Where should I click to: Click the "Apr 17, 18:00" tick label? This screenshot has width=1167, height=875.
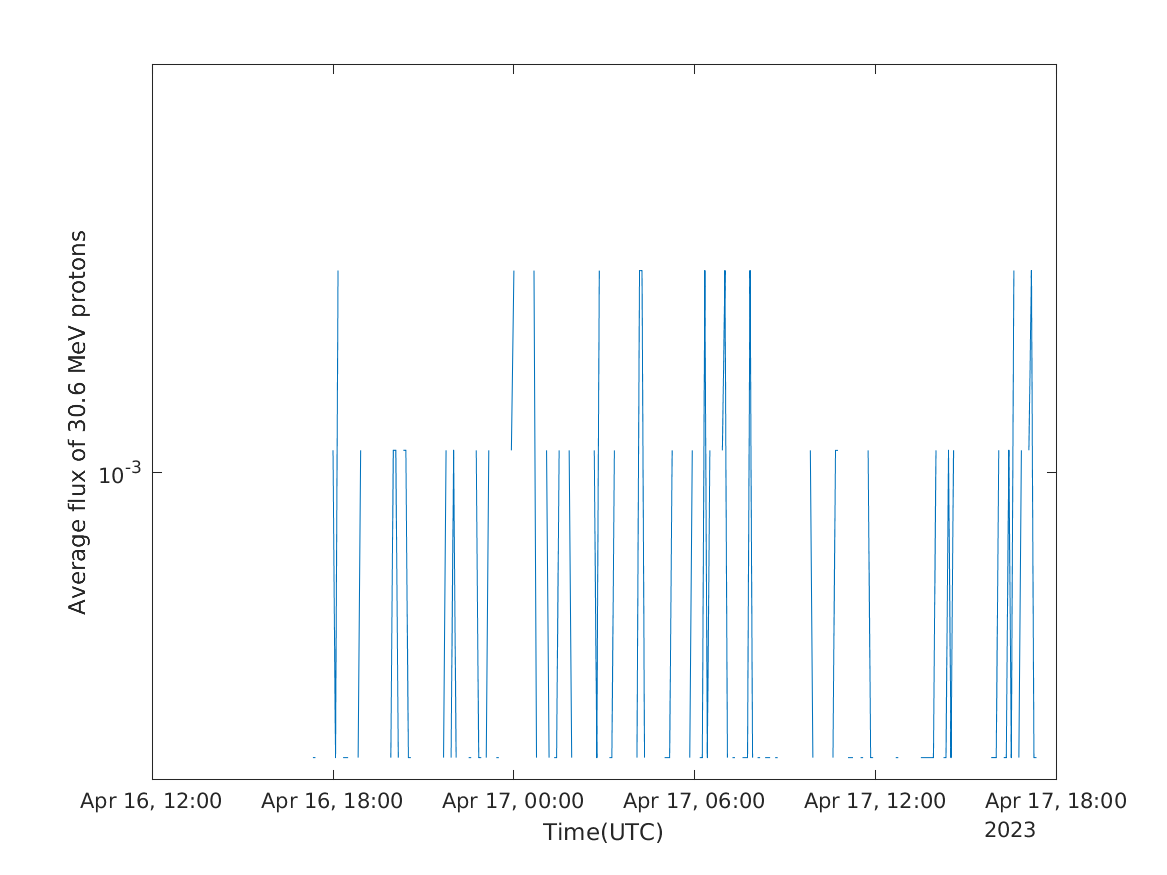click(x=1056, y=801)
